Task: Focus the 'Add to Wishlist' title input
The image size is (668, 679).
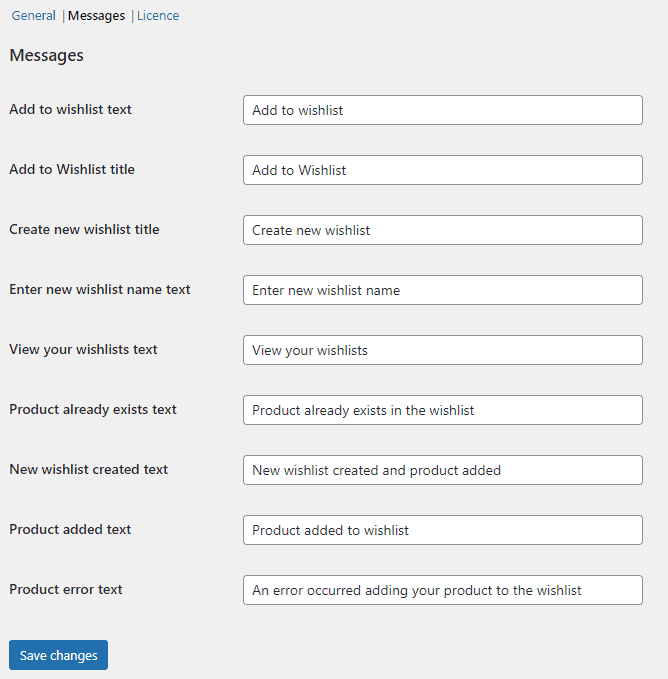Action: pos(443,170)
